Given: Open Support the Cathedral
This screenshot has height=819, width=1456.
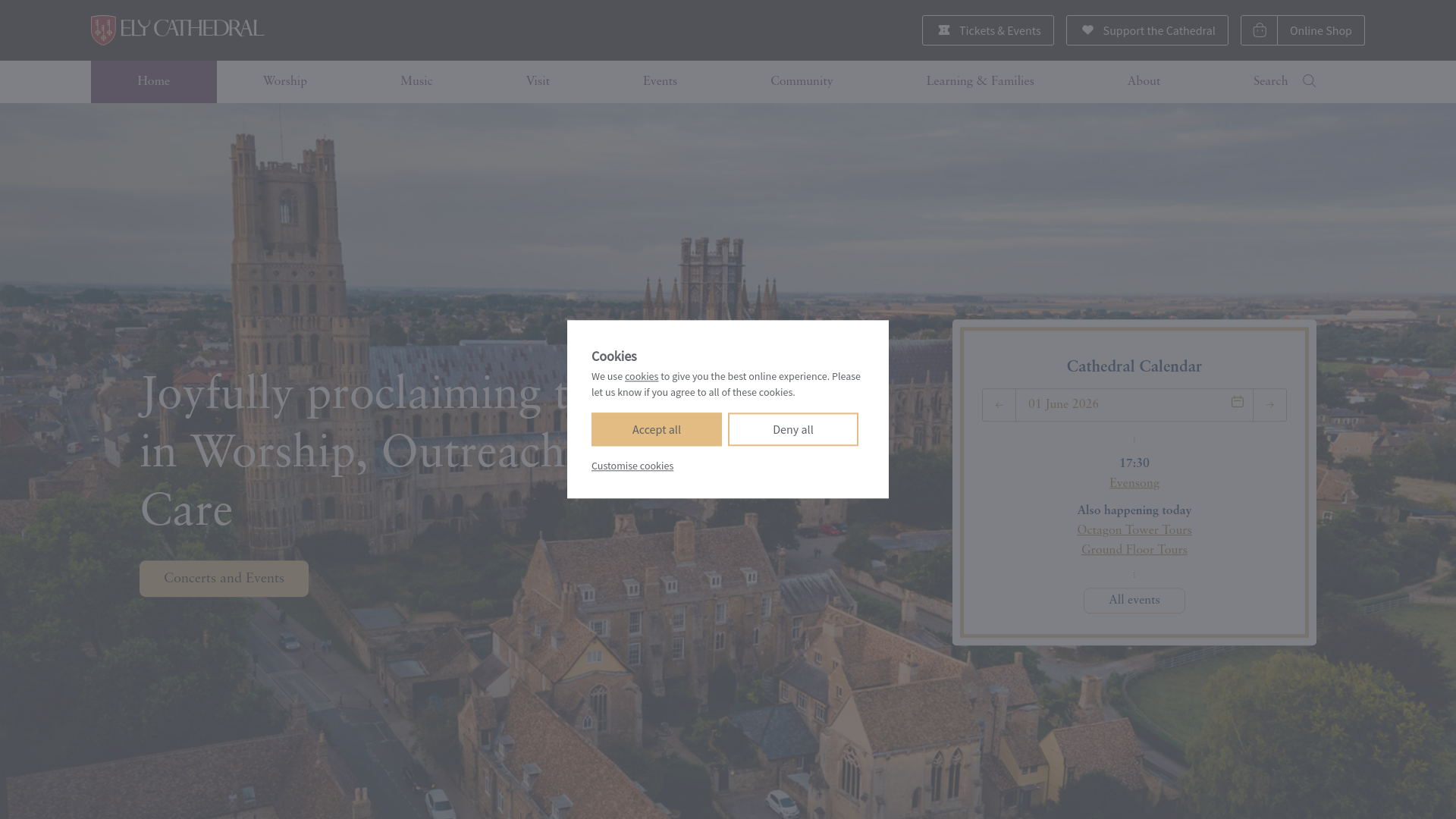Looking at the screenshot, I should pos(1147,30).
